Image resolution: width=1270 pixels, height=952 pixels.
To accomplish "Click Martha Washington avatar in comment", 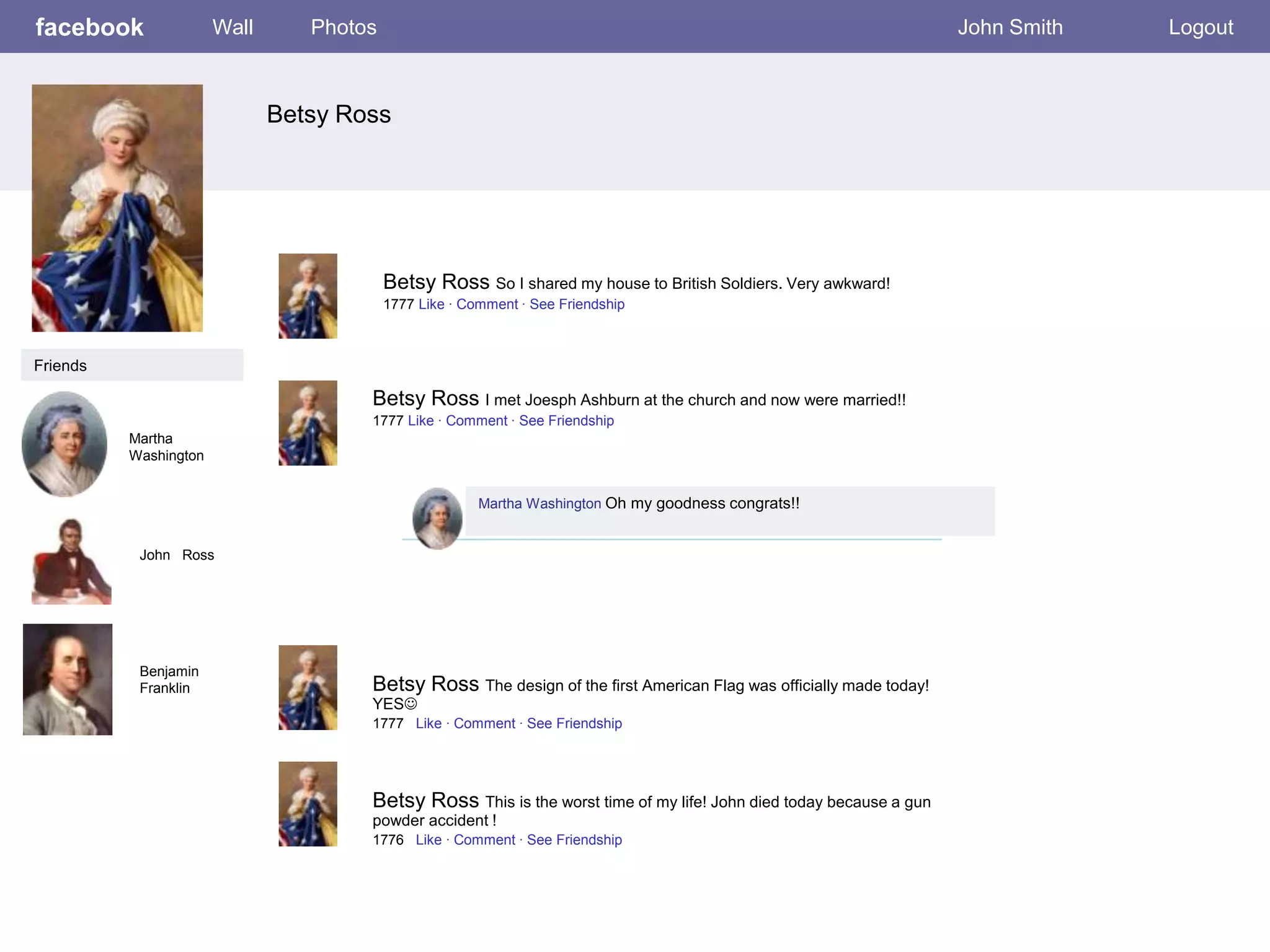I will point(437,518).
